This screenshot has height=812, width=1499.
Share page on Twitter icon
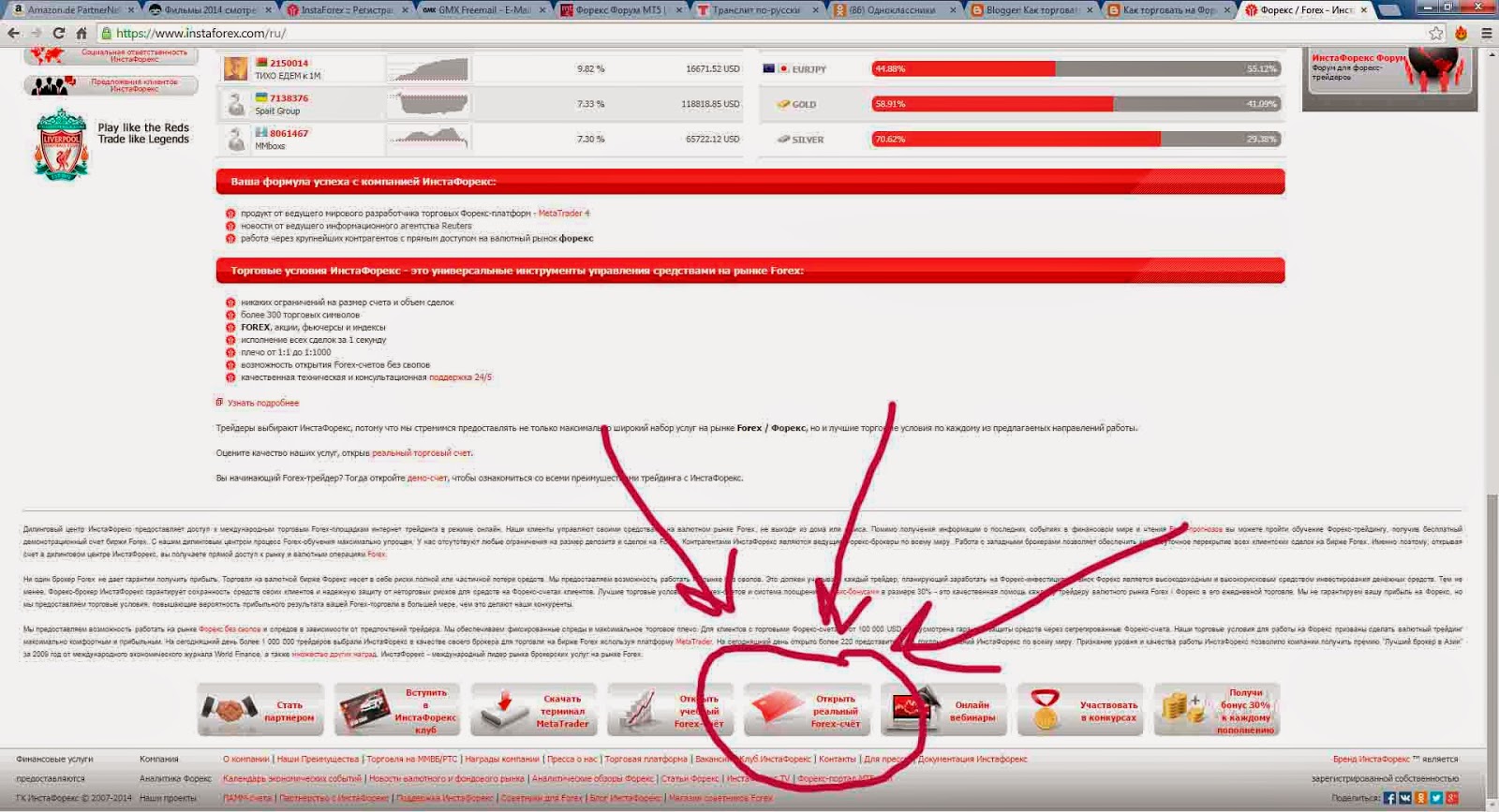(x=1436, y=798)
